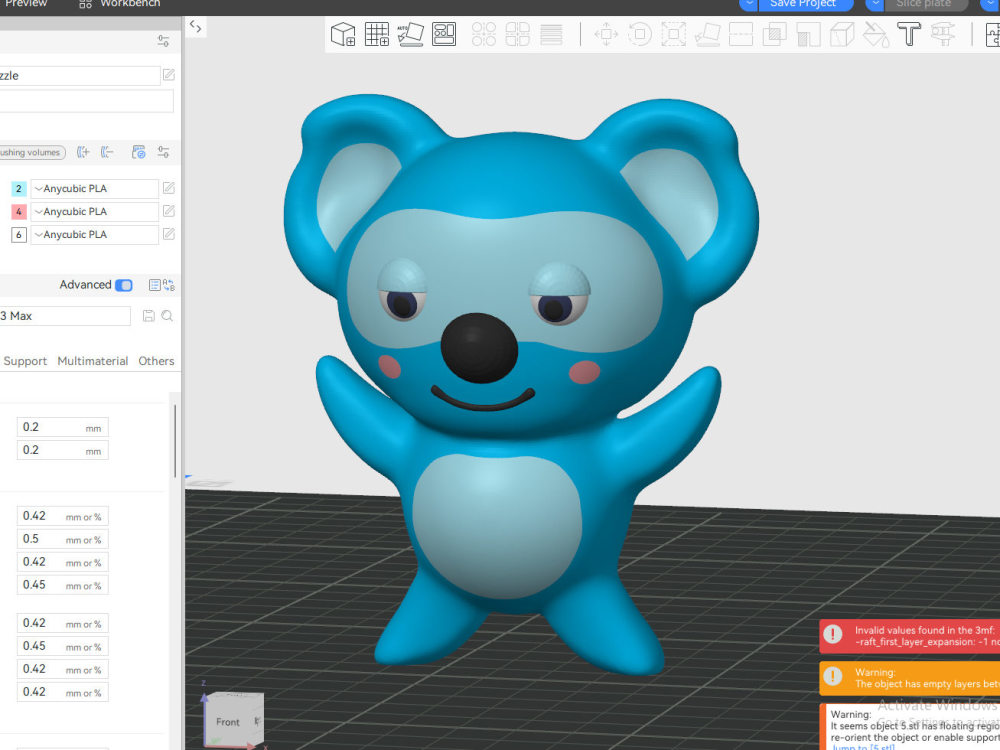Viewport: 1000px width, 750px height.
Task: Save the 3 Max process preset
Action: [x=149, y=316]
